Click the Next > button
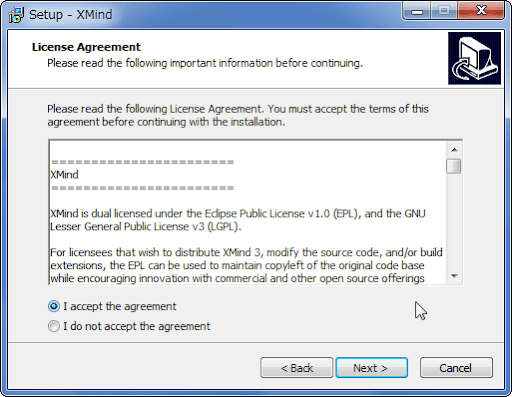Viewport: 512px width, 397px height. point(371,368)
